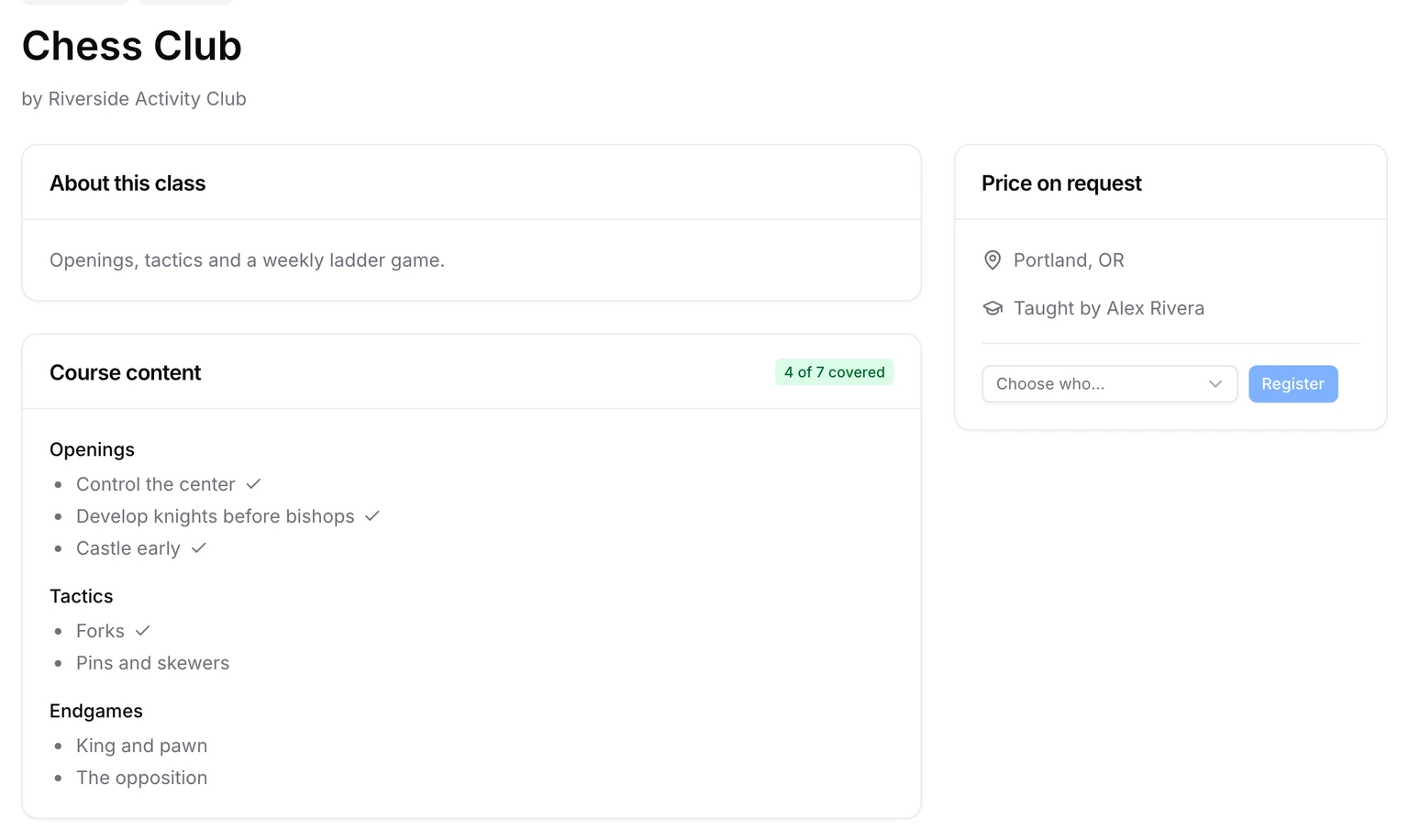Click the checkmark after Develop knights before bishops
This screenshot has height=840, width=1409.
pyautogui.click(x=372, y=516)
